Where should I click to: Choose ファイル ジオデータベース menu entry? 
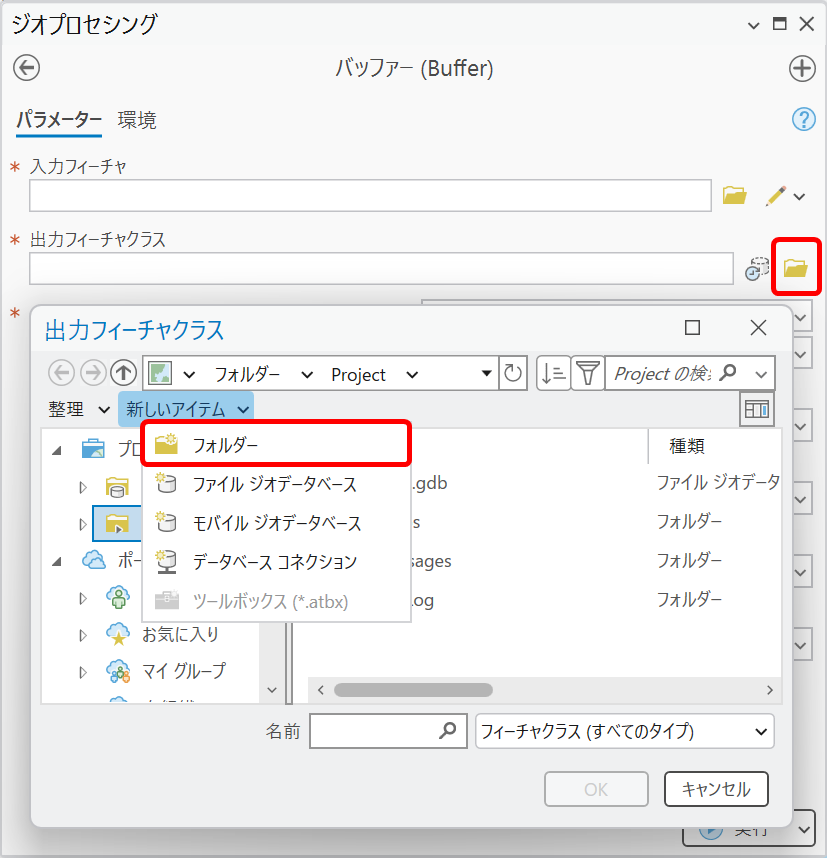pos(276,484)
